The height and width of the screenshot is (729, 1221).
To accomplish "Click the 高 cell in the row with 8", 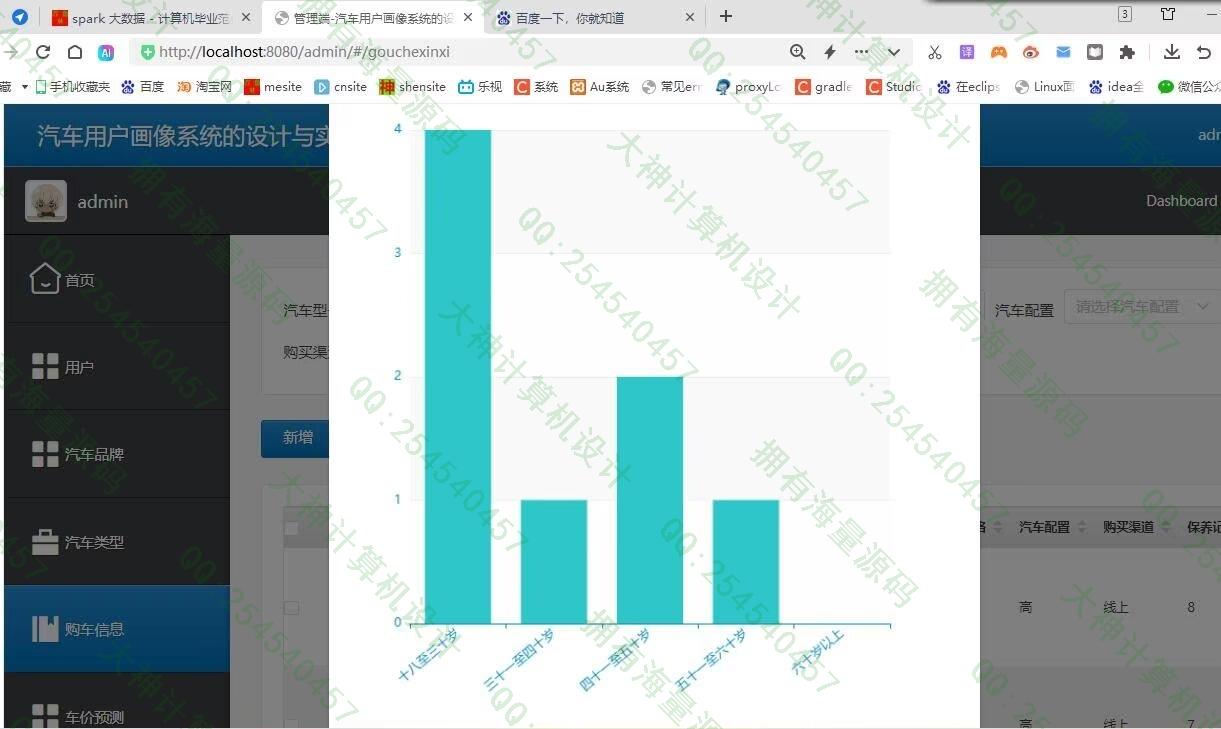I will (1025, 607).
